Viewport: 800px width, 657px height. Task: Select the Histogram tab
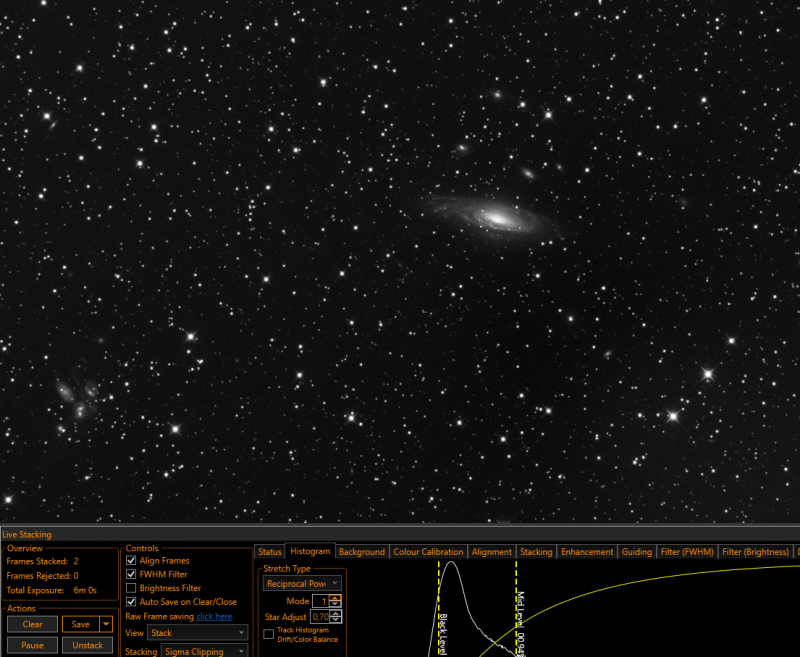[x=310, y=551]
